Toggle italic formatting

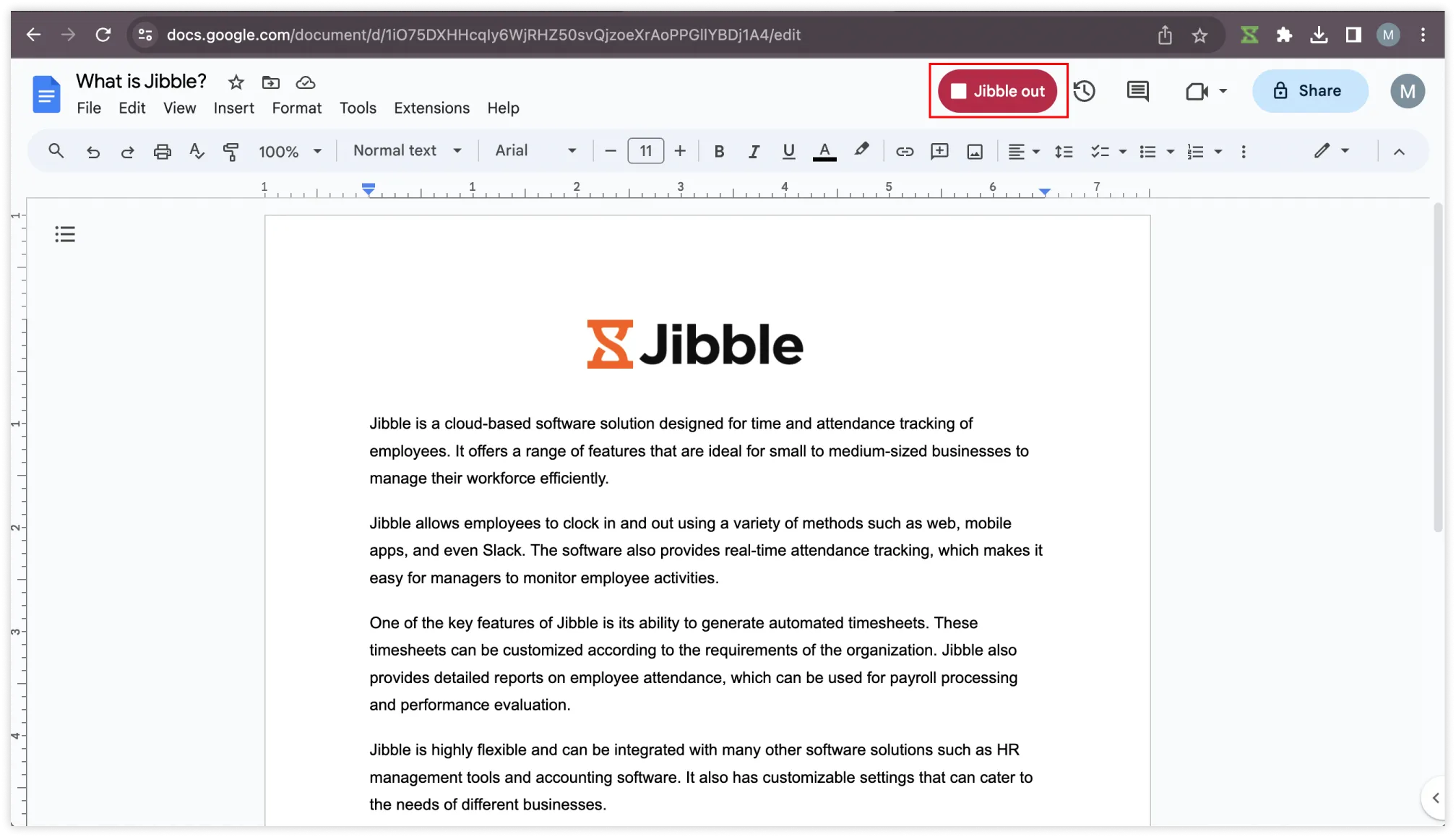point(754,151)
